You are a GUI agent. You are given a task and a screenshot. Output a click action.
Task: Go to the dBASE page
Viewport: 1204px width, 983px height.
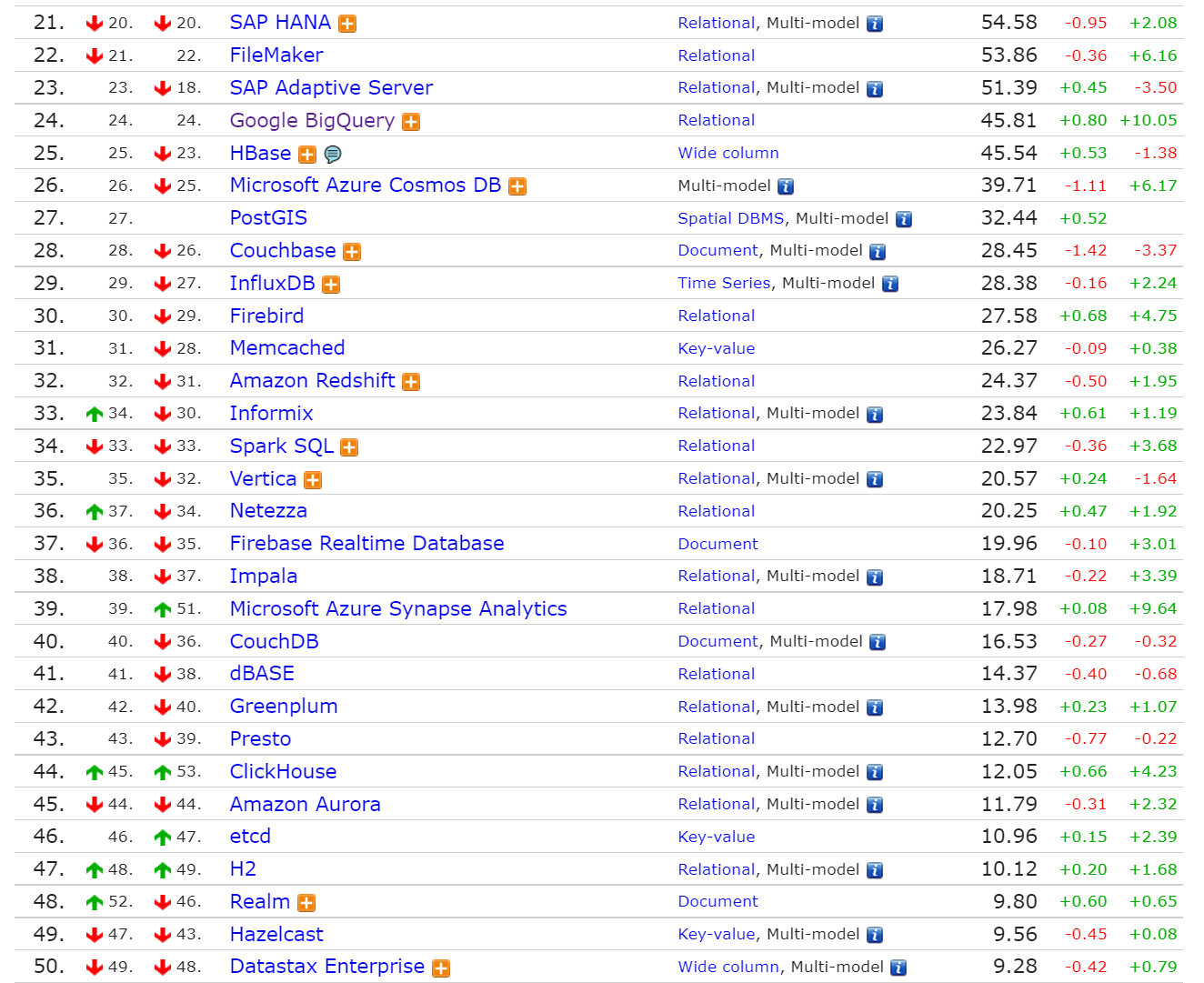[262, 674]
